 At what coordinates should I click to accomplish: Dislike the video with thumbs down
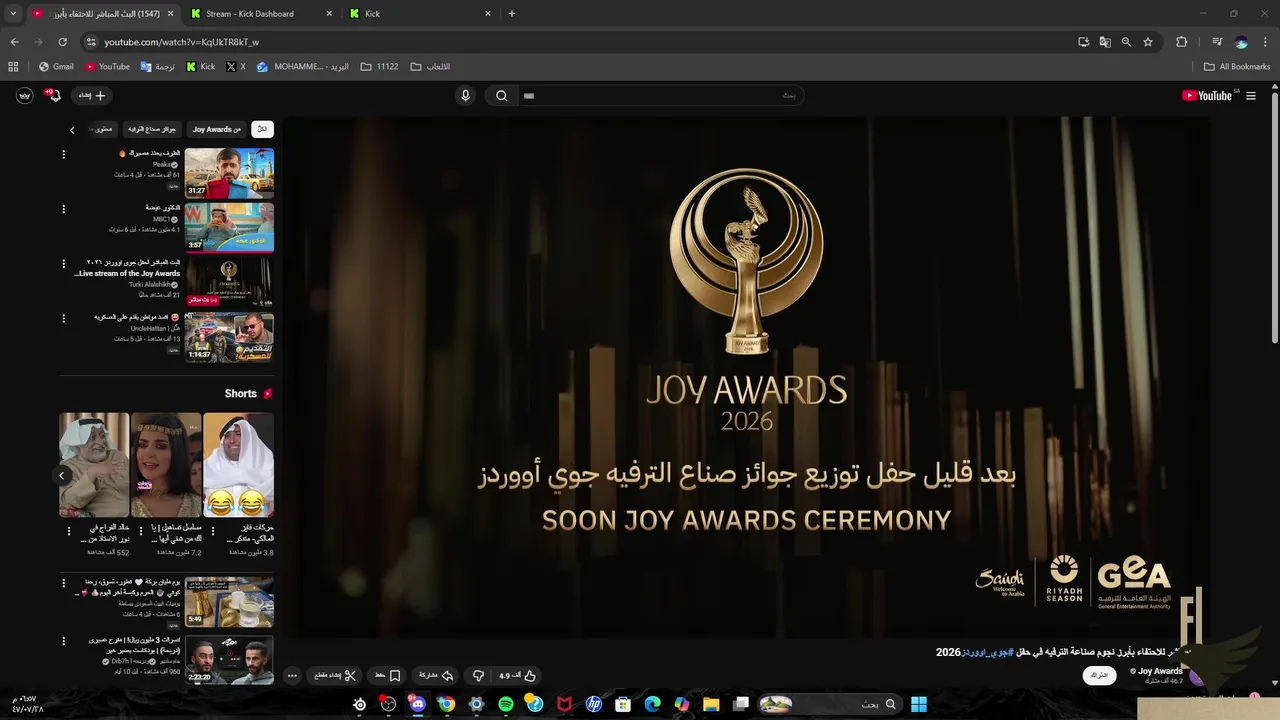pos(478,676)
